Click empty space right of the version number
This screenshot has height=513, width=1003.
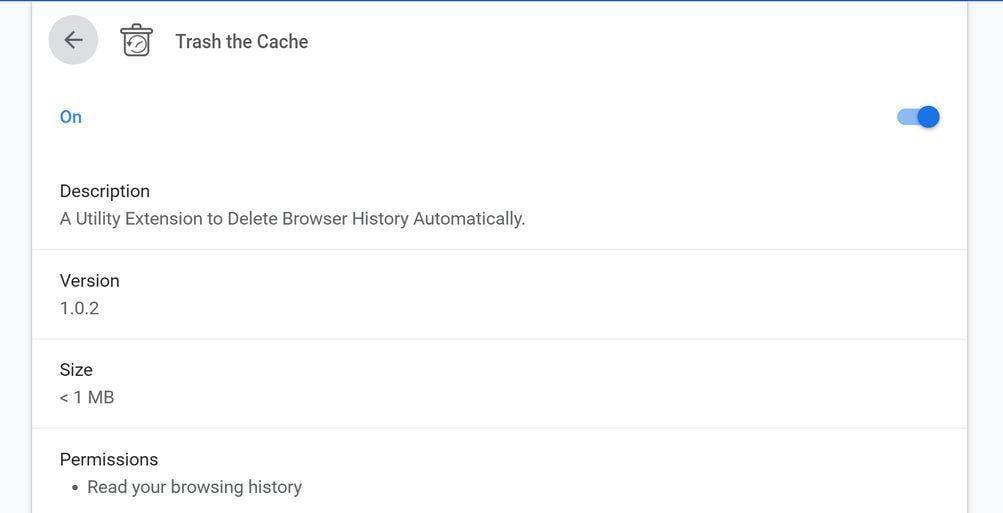tap(500, 308)
